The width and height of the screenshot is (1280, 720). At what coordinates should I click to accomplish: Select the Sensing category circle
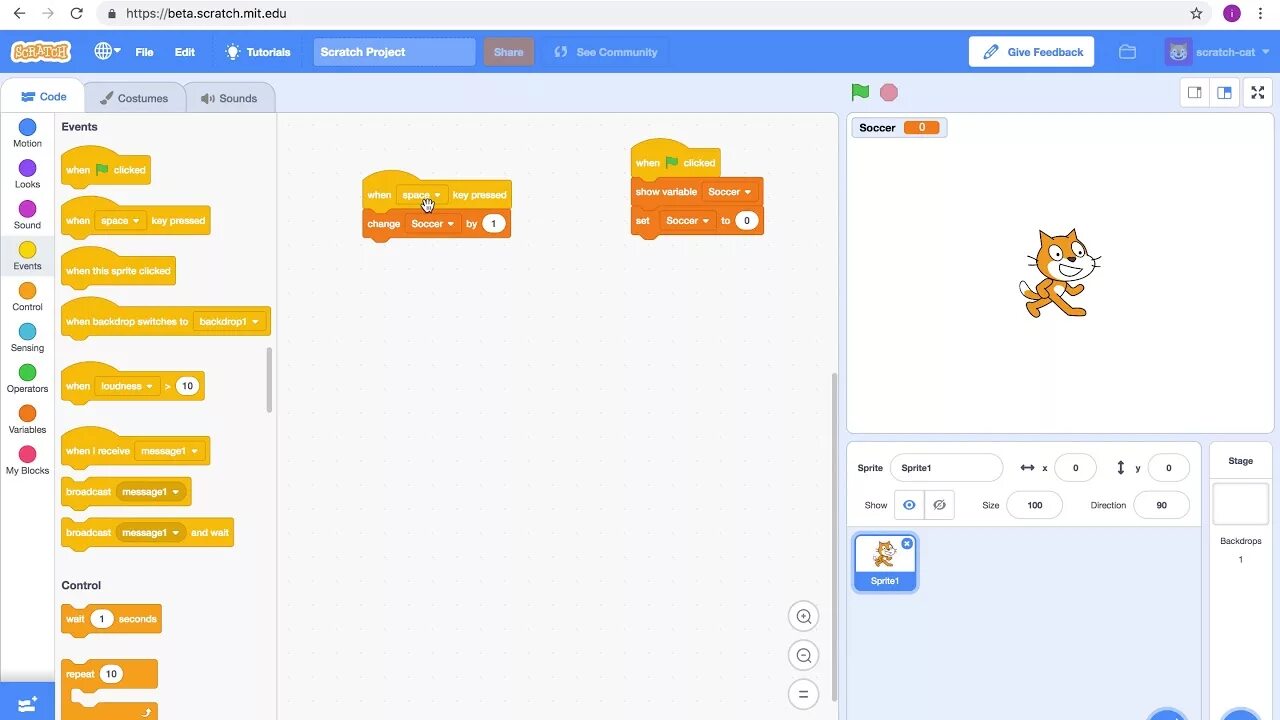pyautogui.click(x=27, y=332)
